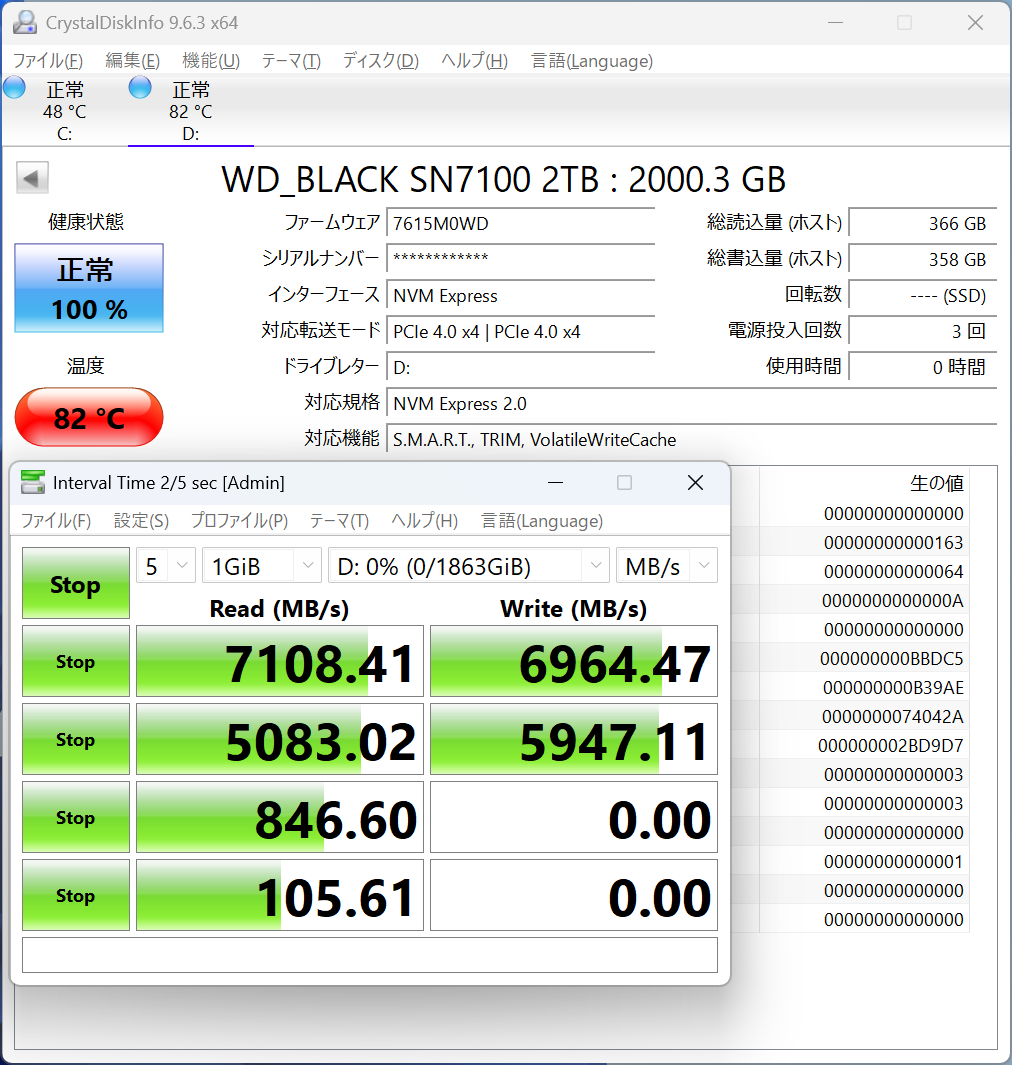Open テーマ(T) menu in CrystalDiskInfo
Viewport: 1012px width, 1065px height.
[x=291, y=61]
